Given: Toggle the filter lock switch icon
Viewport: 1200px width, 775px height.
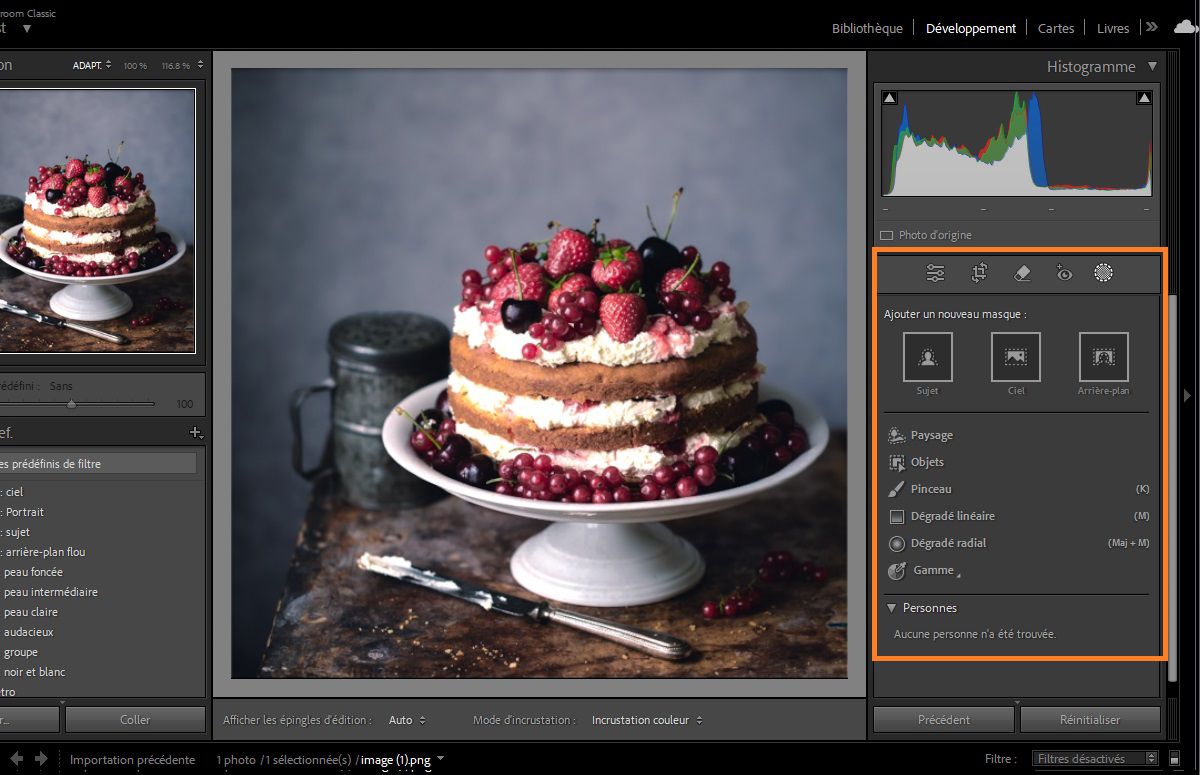Looking at the screenshot, I should click(x=1173, y=759).
